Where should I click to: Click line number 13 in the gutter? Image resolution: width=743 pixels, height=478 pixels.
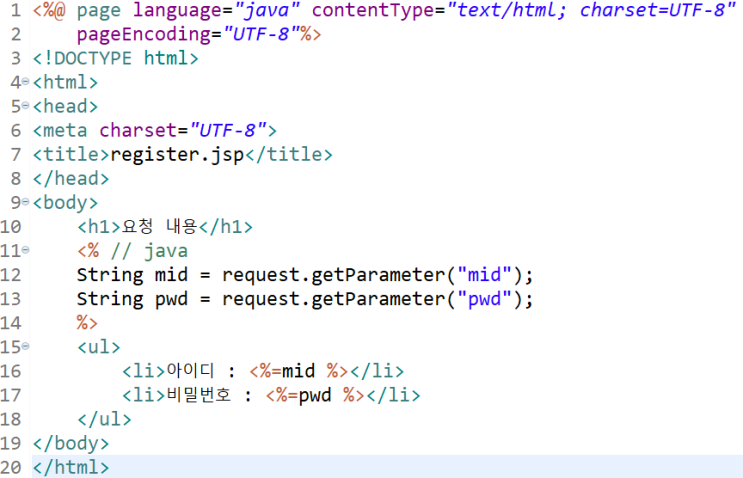[x=11, y=299]
